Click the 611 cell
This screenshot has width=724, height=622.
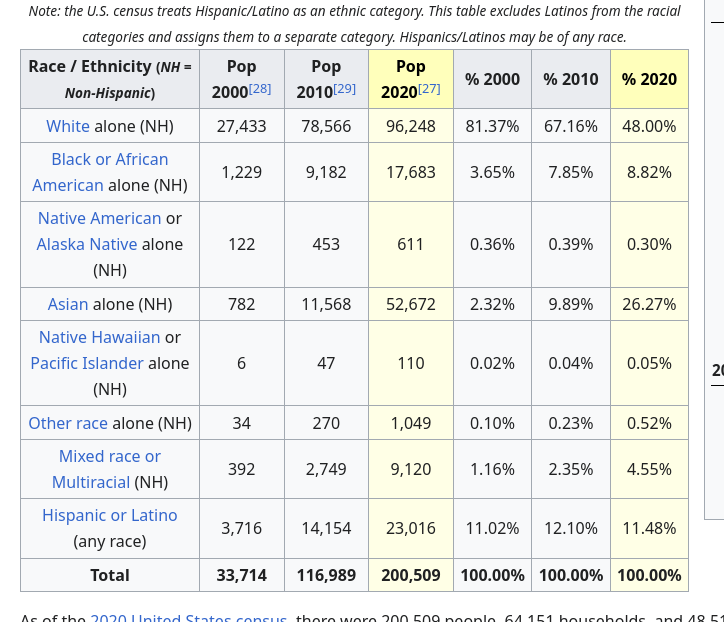[411, 244]
